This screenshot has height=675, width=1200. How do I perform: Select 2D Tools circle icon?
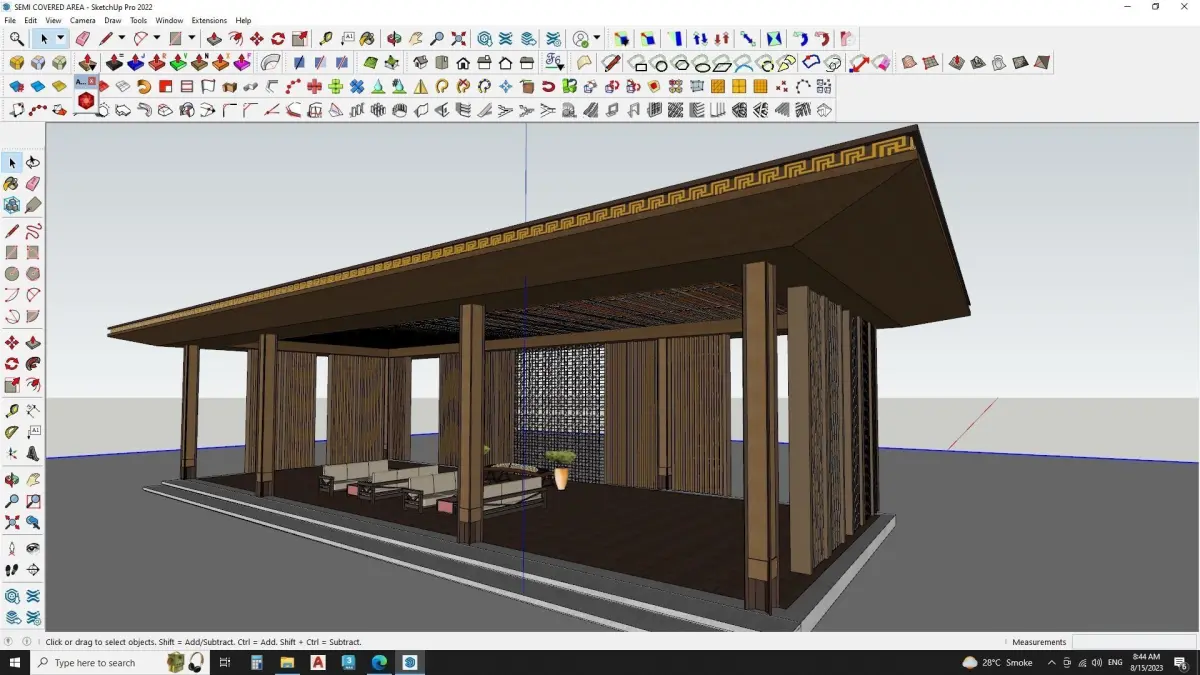(x=661, y=64)
